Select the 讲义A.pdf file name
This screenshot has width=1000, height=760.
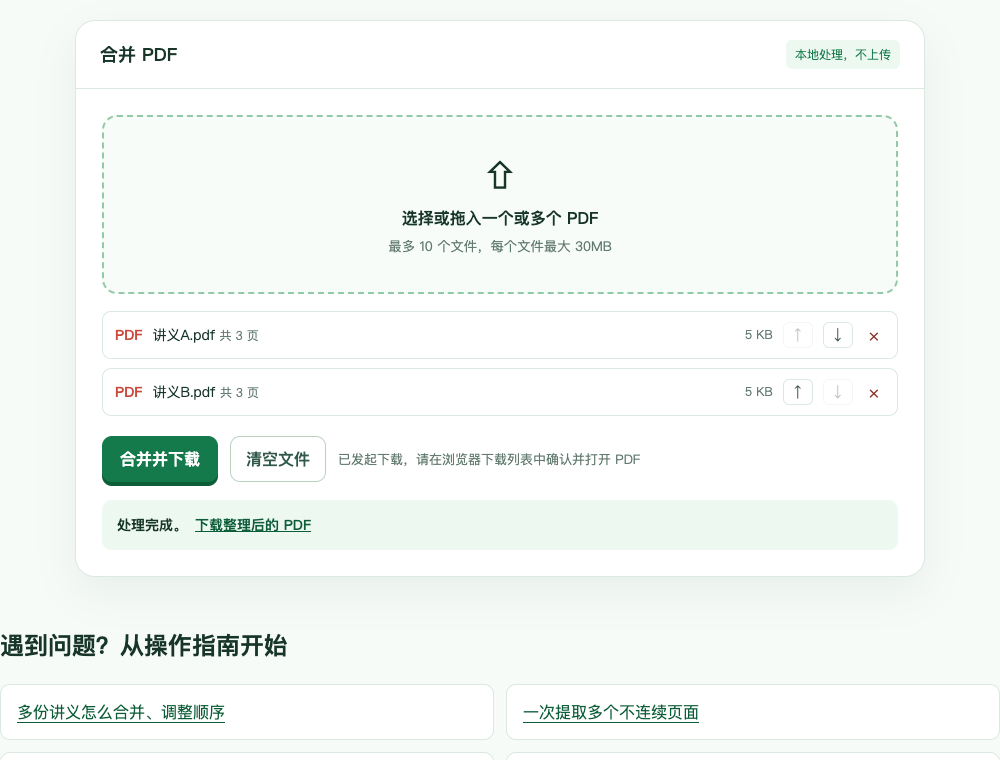pyautogui.click(x=184, y=335)
